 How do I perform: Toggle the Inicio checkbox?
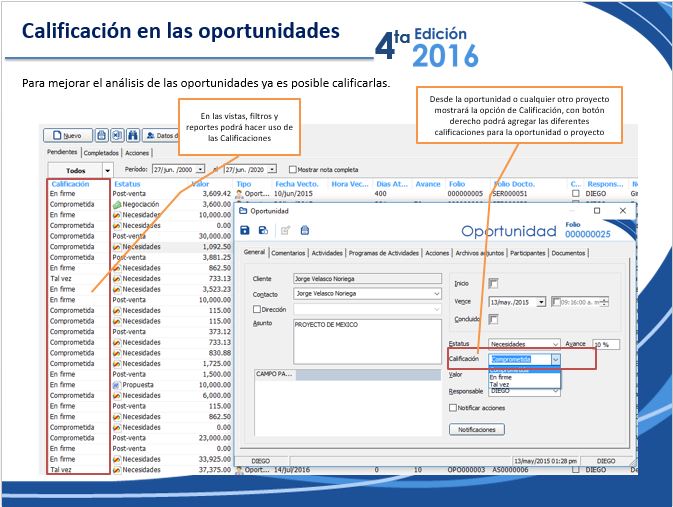point(493,283)
